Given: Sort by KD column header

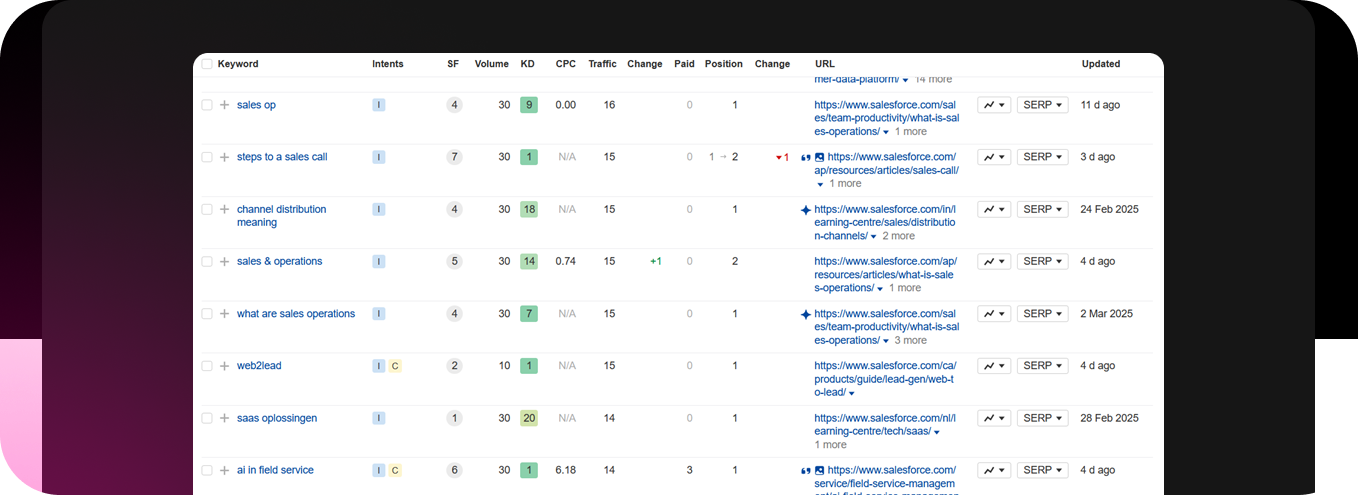Looking at the screenshot, I should point(527,64).
